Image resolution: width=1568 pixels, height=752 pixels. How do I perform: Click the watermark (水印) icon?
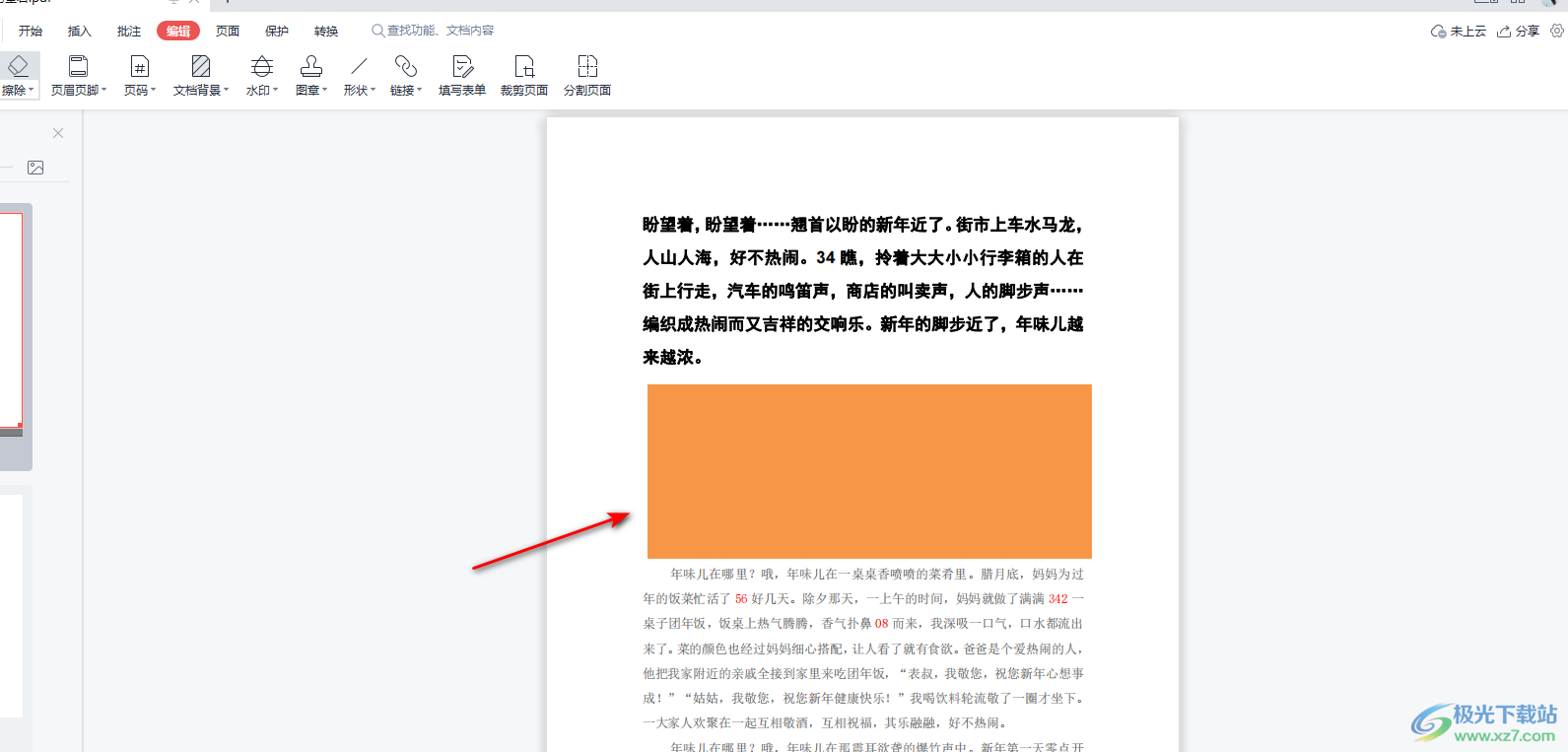[262, 66]
